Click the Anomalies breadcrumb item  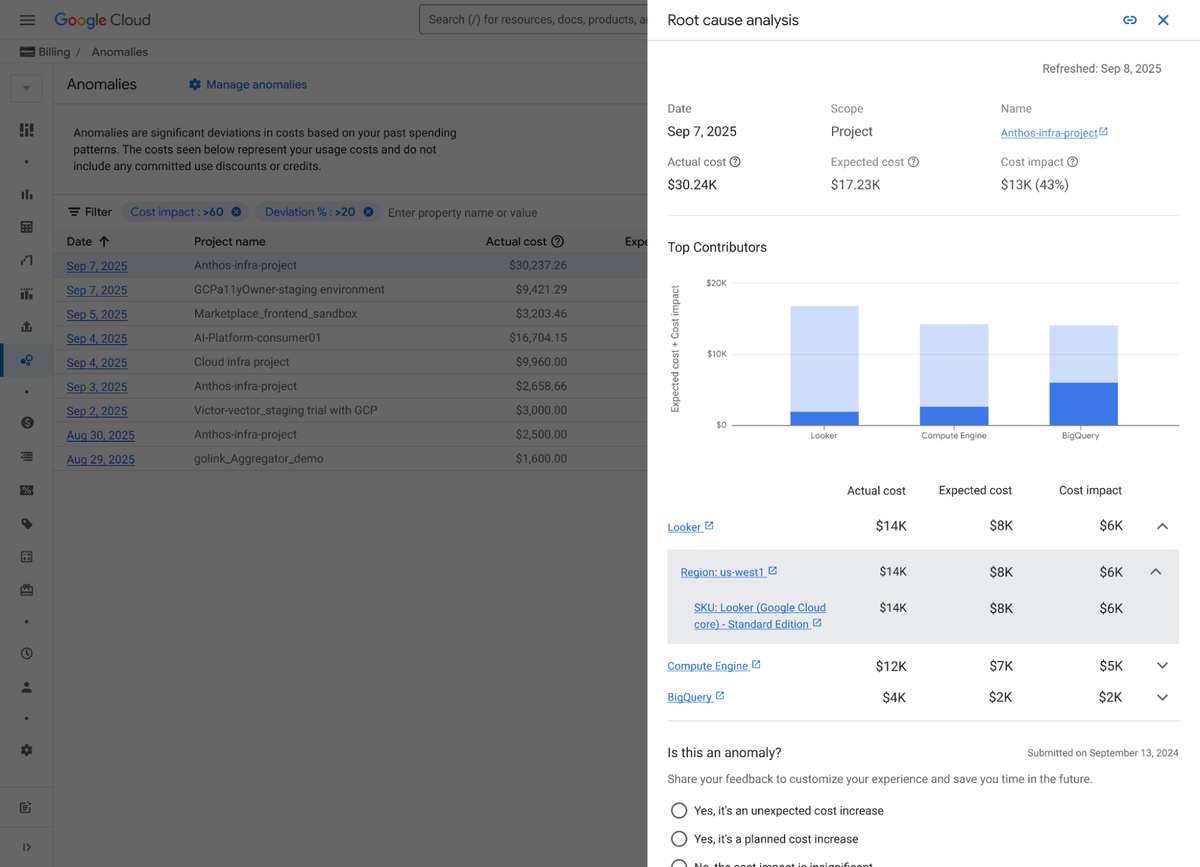click(119, 51)
